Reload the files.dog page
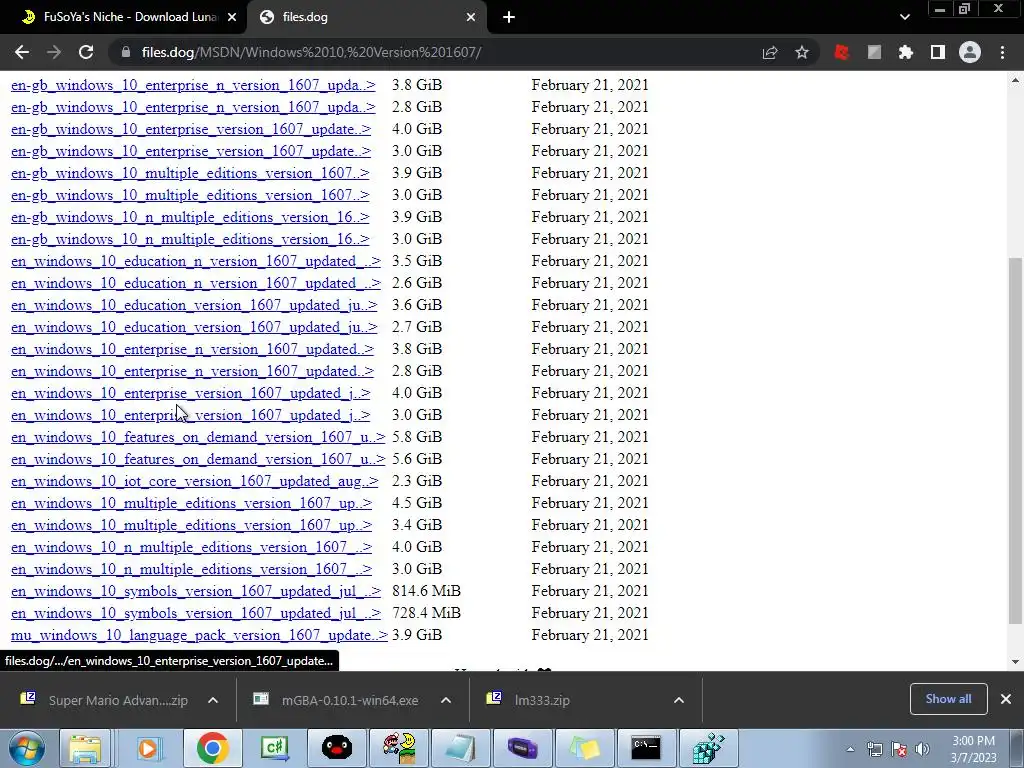Screen dimensions: 1024x768 coord(86,52)
